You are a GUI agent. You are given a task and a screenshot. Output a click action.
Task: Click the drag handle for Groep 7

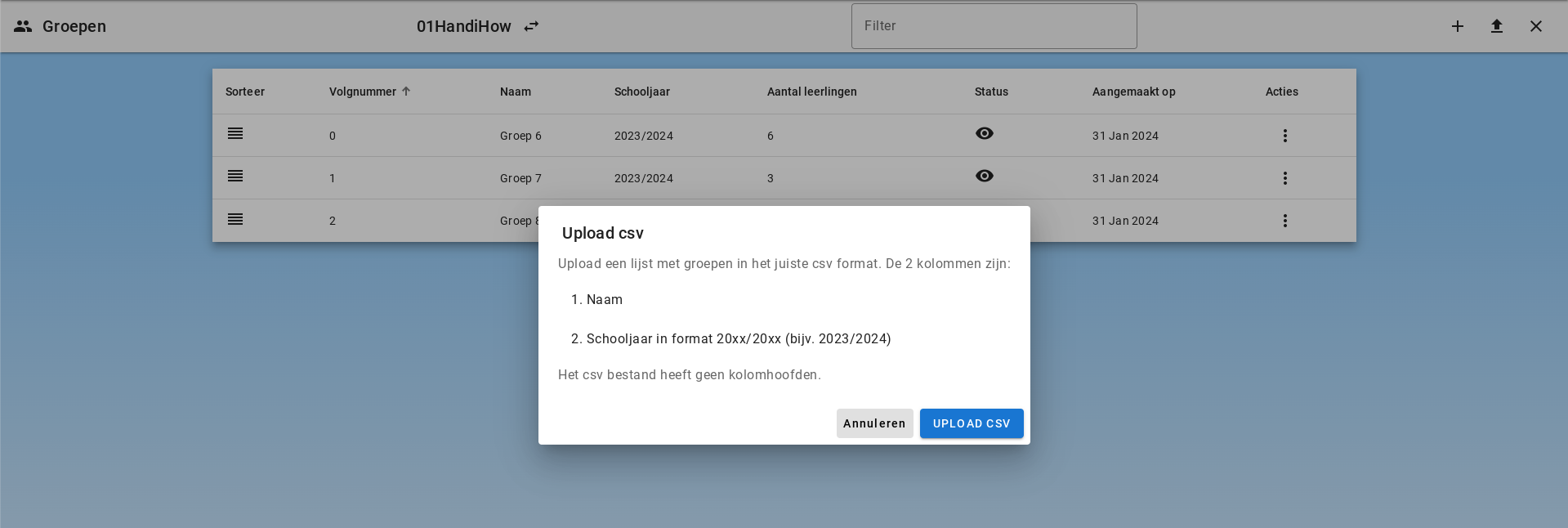(x=235, y=177)
